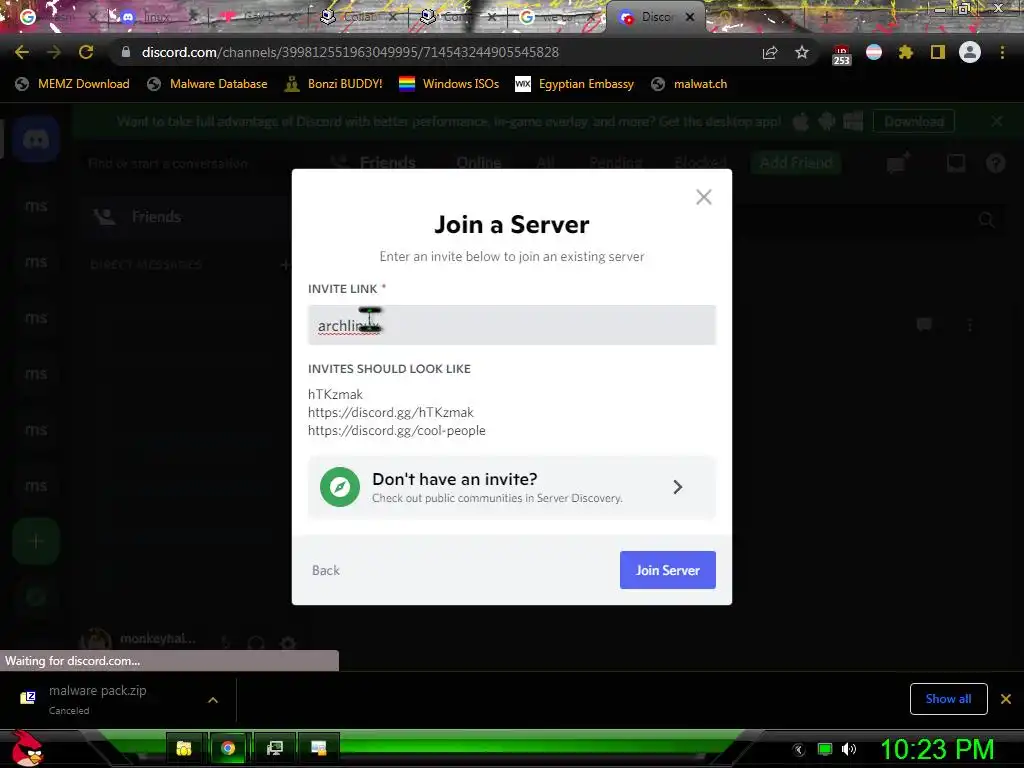Switch to the second Google tab

(555, 17)
